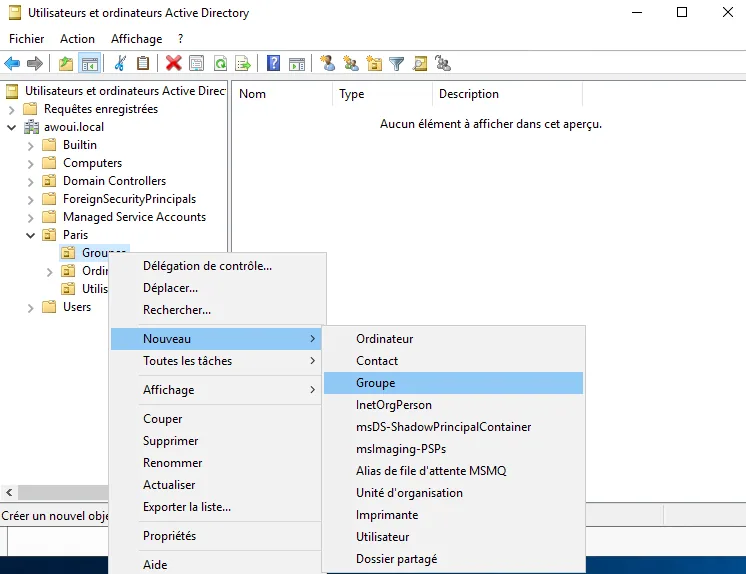This screenshot has height=574, width=746.
Task: Choose Renommer in context menu
Action: pyautogui.click(x=217, y=463)
